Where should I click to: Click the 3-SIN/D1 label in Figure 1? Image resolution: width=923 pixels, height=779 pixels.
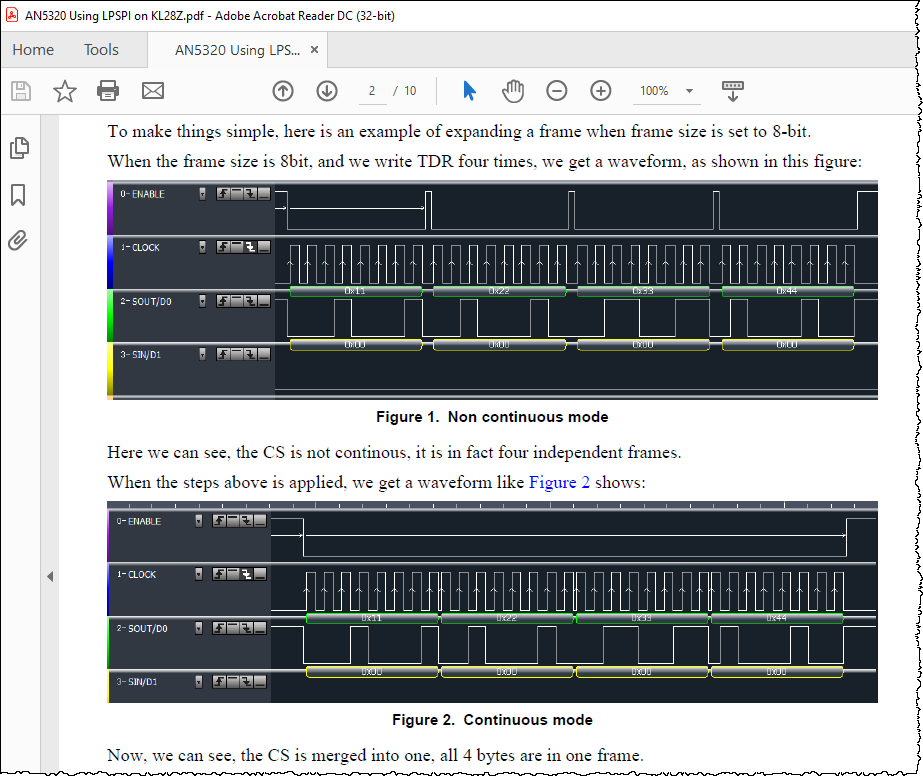[x=141, y=355]
